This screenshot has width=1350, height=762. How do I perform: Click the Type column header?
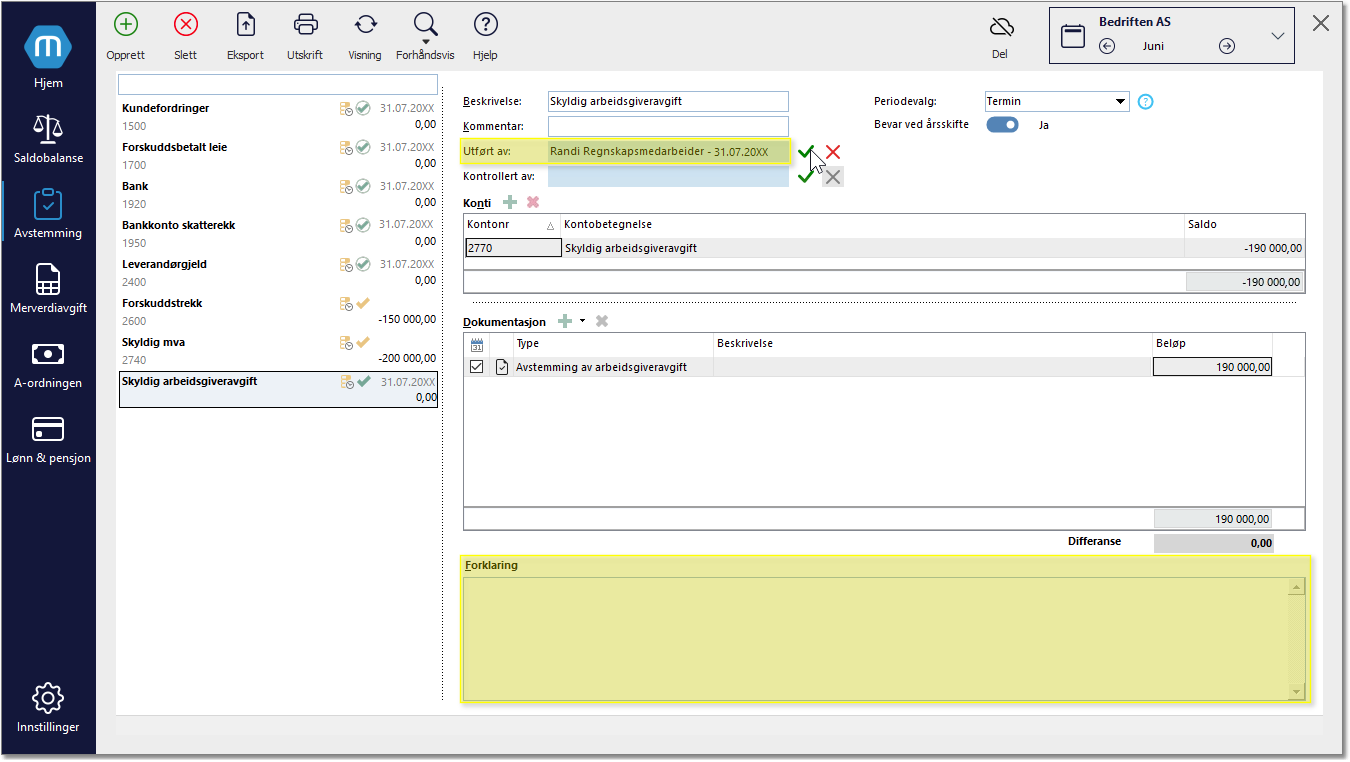tap(612, 344)
